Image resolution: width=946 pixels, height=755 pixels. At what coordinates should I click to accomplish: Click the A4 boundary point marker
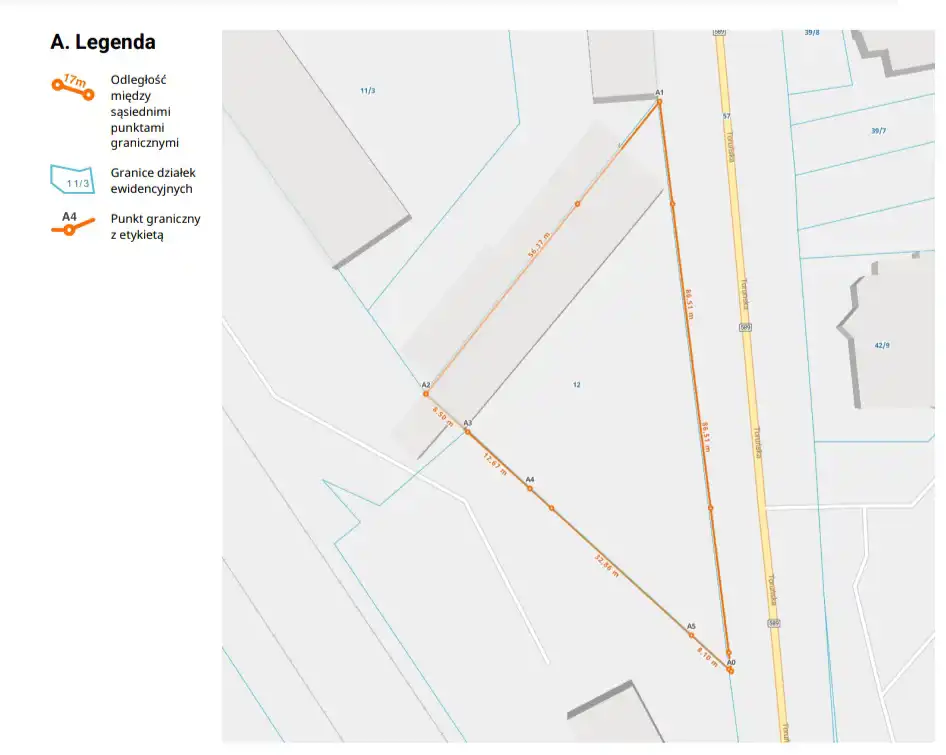pos(529,488)
